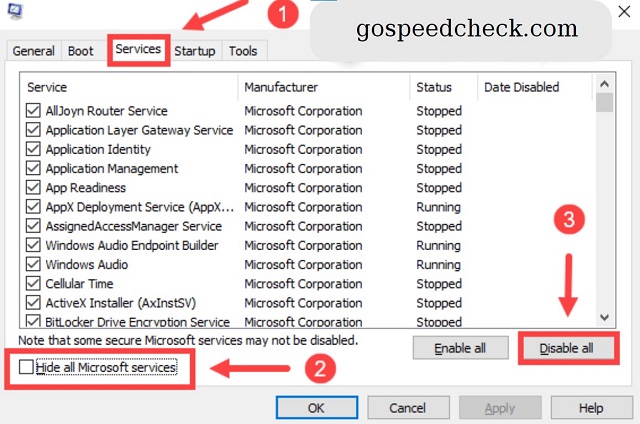640x424 pixels.
Task: Click the Apply button
Action: tap(500, 408)
